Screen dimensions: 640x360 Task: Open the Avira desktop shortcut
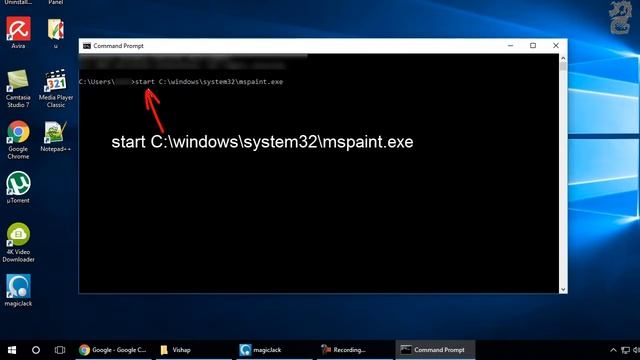click(x=18, y=33)
